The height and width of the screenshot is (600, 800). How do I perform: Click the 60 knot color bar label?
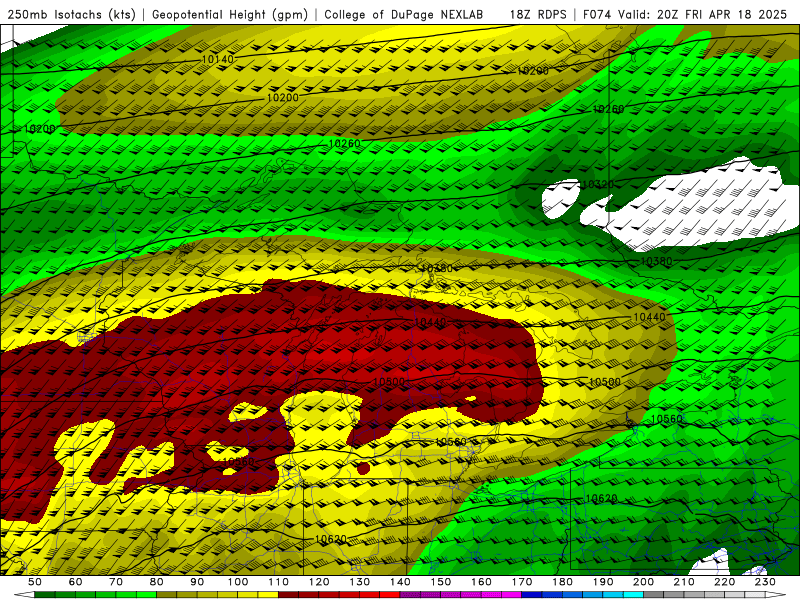point(75,582)
